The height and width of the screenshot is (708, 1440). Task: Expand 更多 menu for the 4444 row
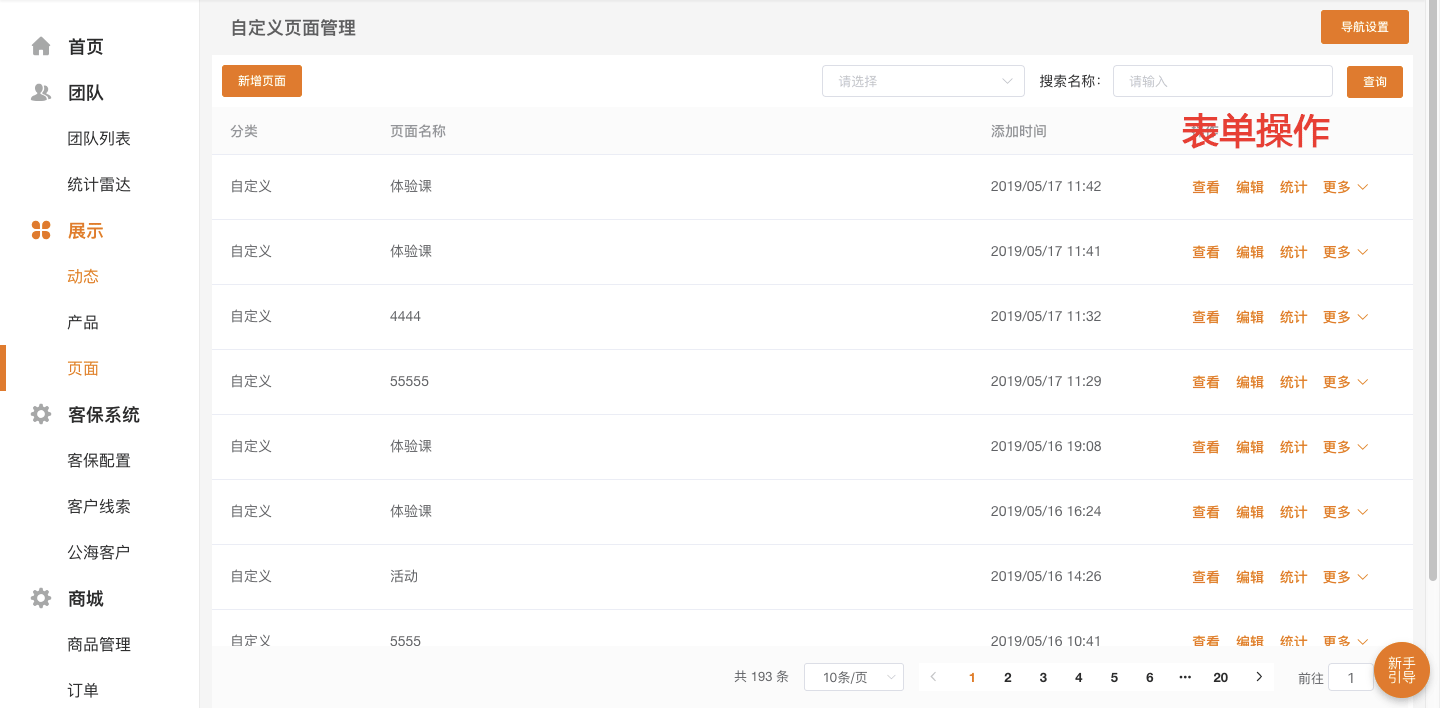[1345, 317]
